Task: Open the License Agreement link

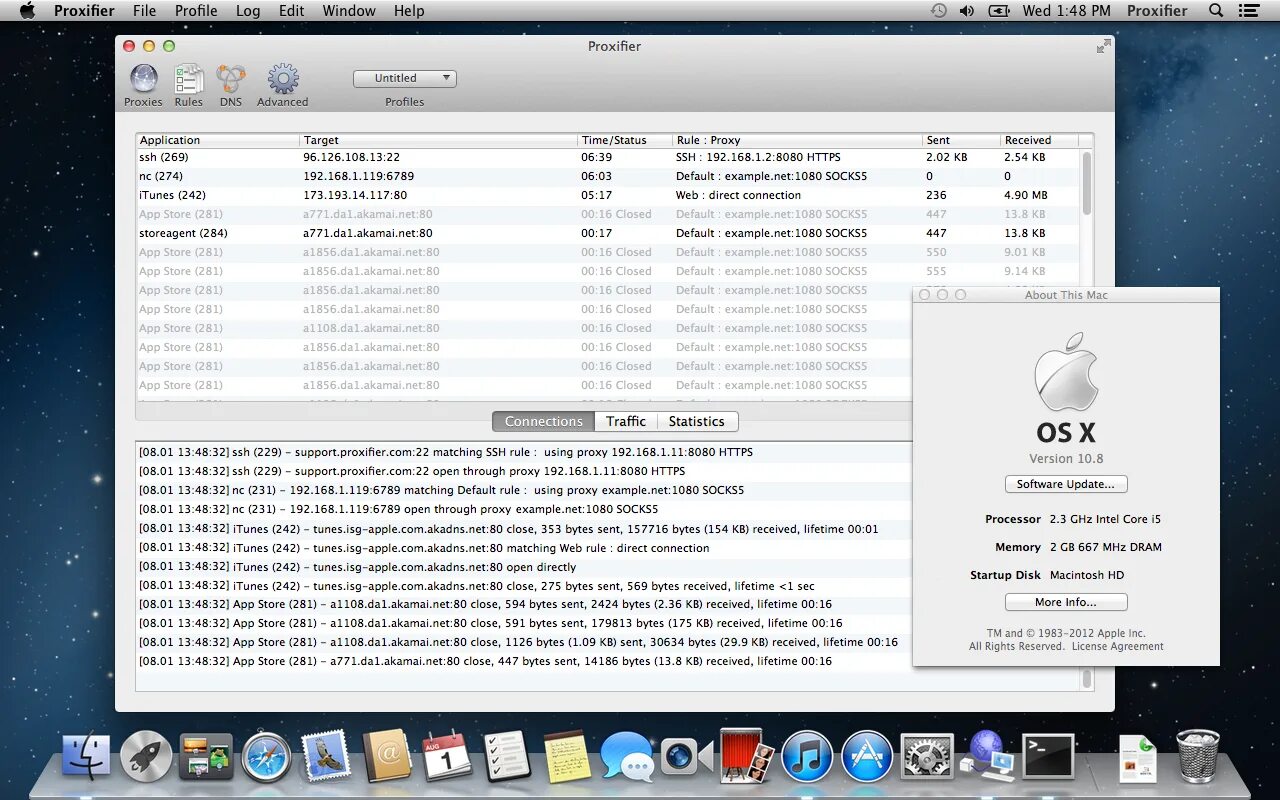Action: pos(1118,647)
